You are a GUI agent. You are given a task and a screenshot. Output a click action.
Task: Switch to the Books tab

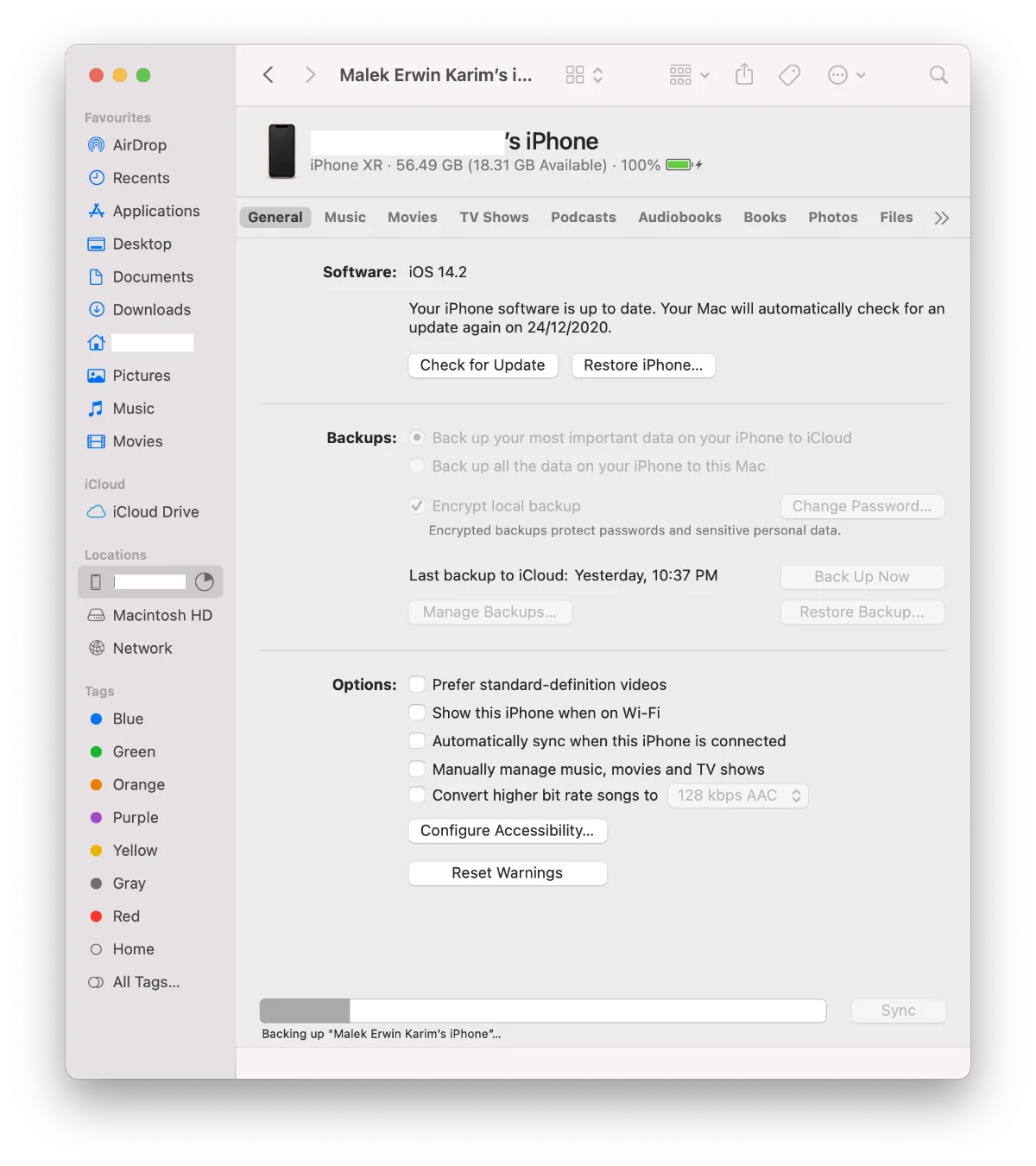coord(765,218)
